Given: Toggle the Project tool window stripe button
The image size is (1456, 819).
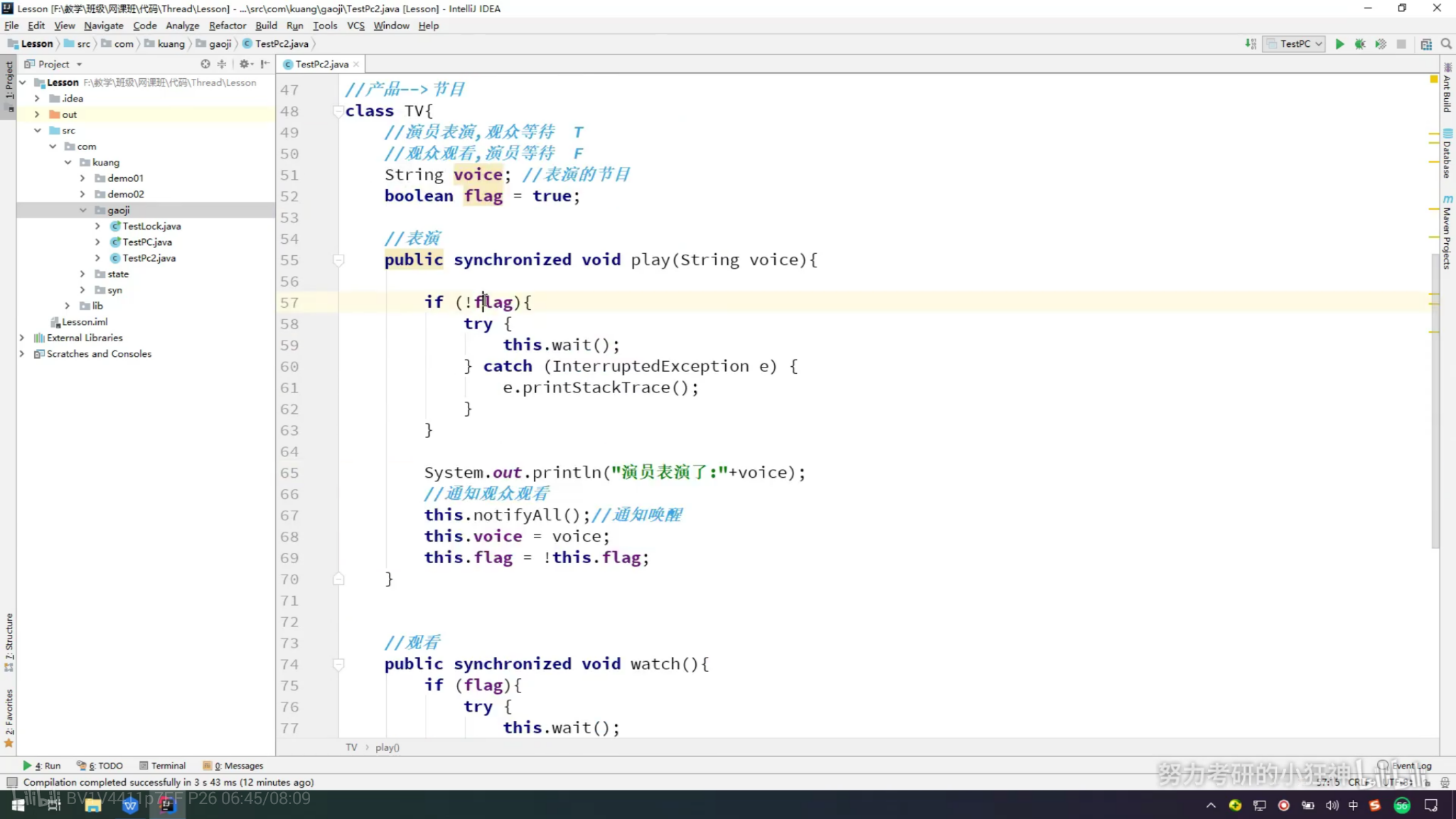Looking at the screenshot, I should coord(9,87).
